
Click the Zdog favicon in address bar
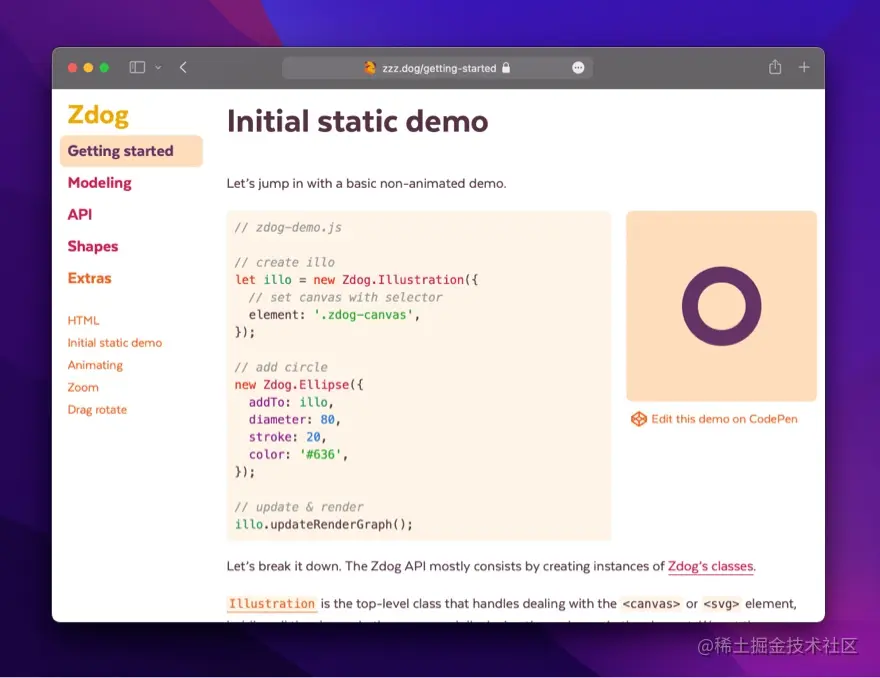369,68
